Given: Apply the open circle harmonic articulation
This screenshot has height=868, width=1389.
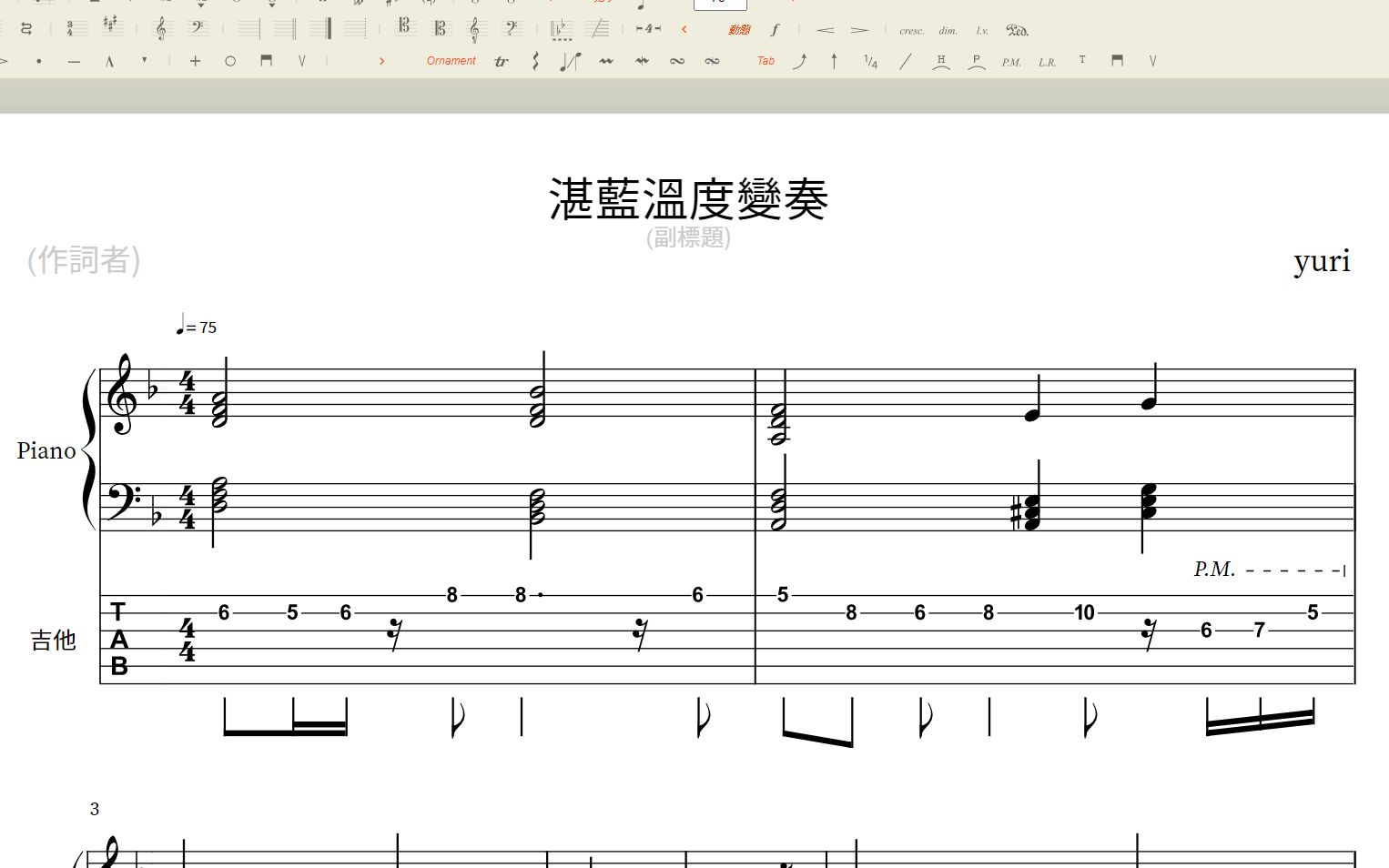Looking at the screenshot, I should 230,61.
